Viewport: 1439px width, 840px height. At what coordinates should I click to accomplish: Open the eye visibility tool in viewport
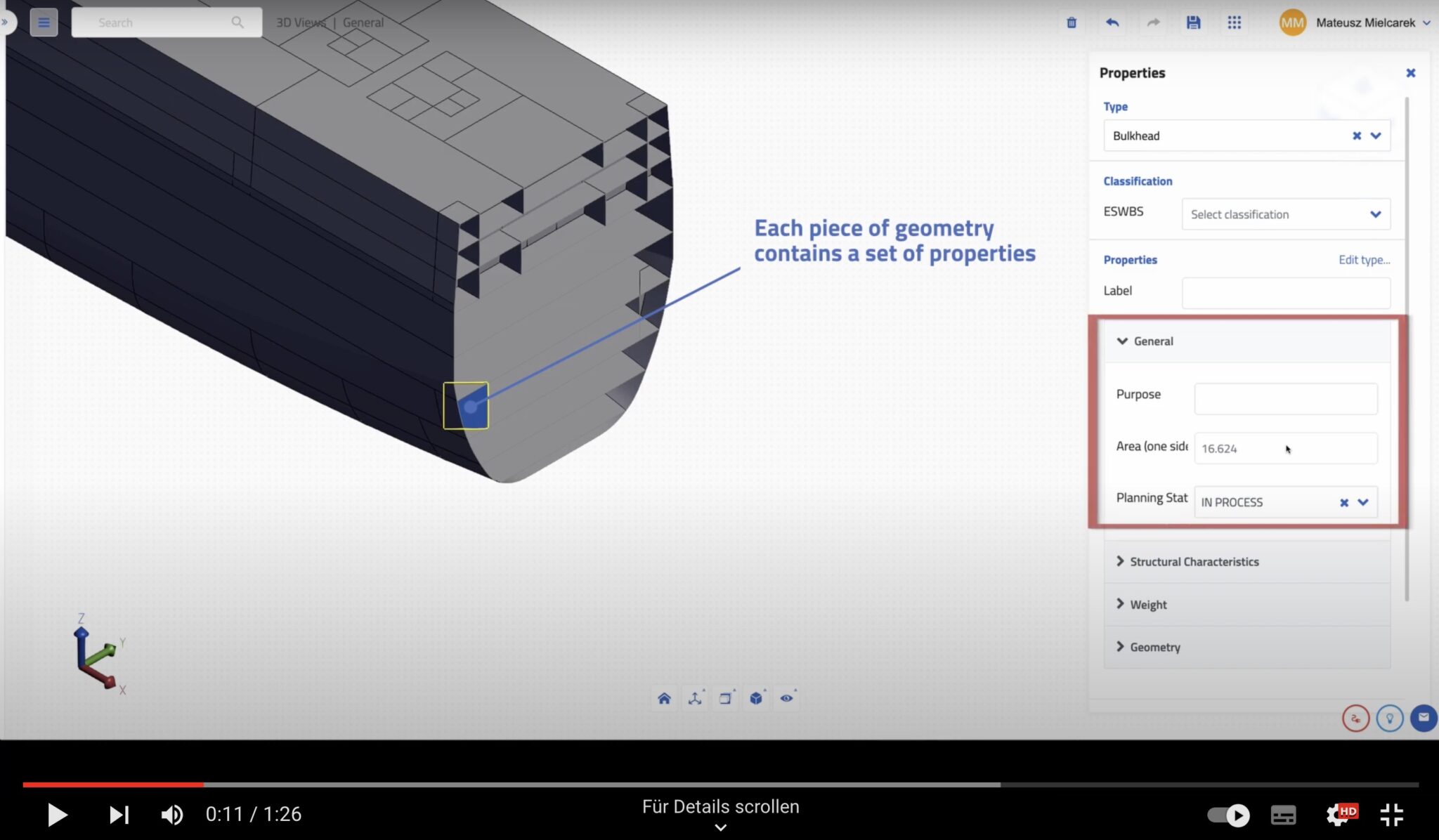pos(787,697)
